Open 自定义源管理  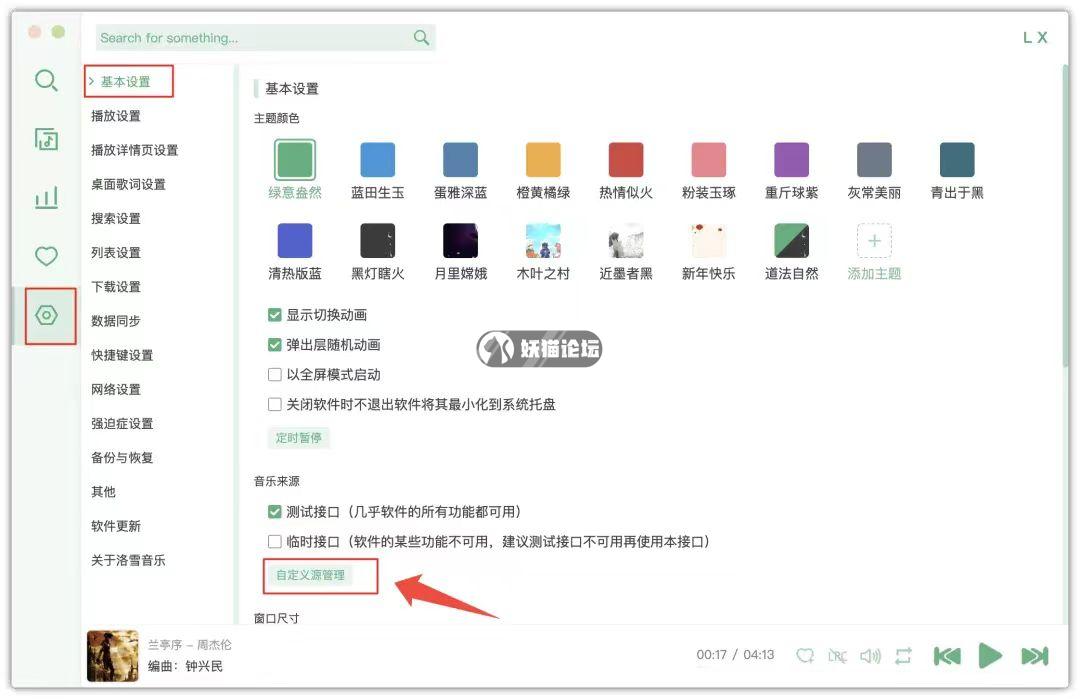pyautogui.click(x=311, y=575)
